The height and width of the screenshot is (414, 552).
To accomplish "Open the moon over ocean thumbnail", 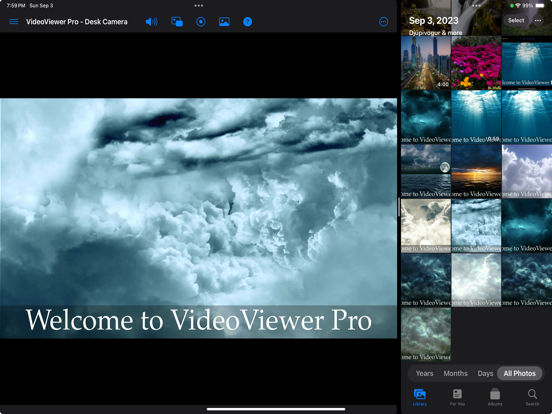I will coord(426,171).
